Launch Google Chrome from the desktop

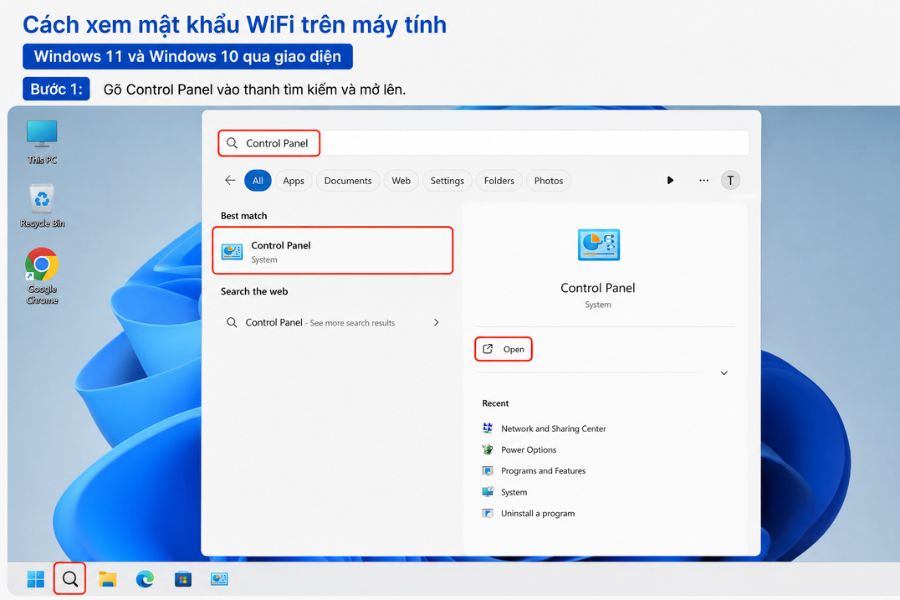[x=42, y=275]
